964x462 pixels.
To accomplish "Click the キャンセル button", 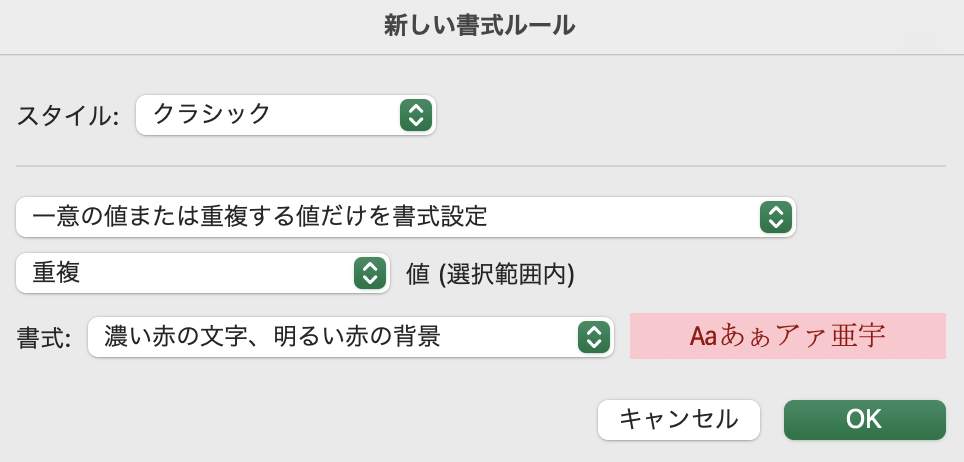I will (679, 420).
